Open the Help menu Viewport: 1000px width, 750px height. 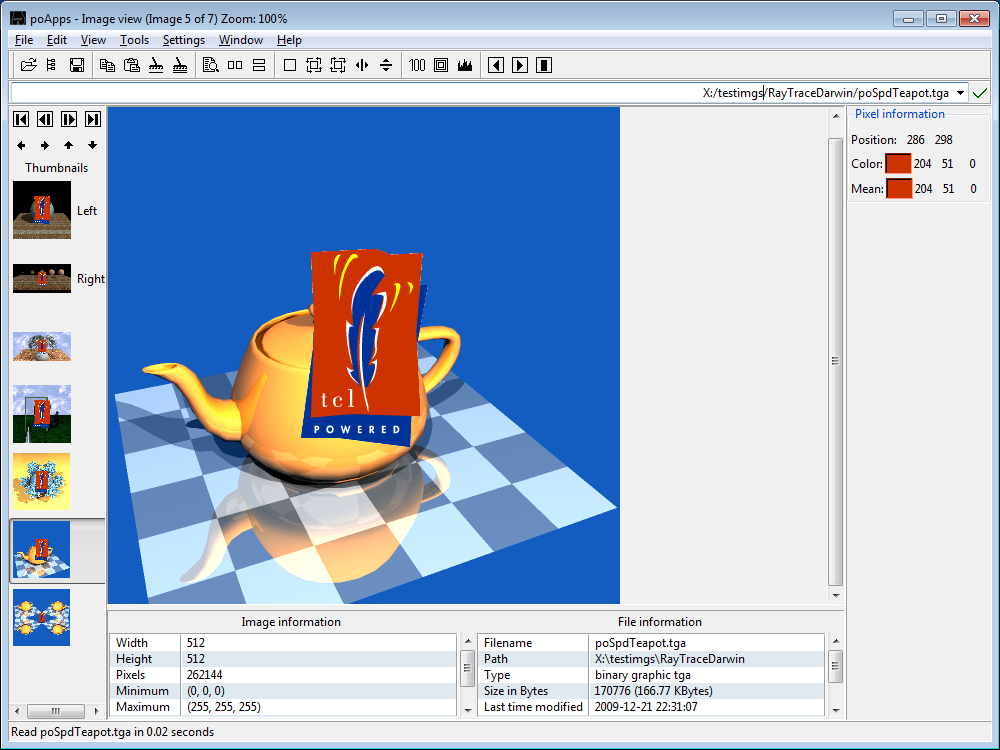pos(289,40)
